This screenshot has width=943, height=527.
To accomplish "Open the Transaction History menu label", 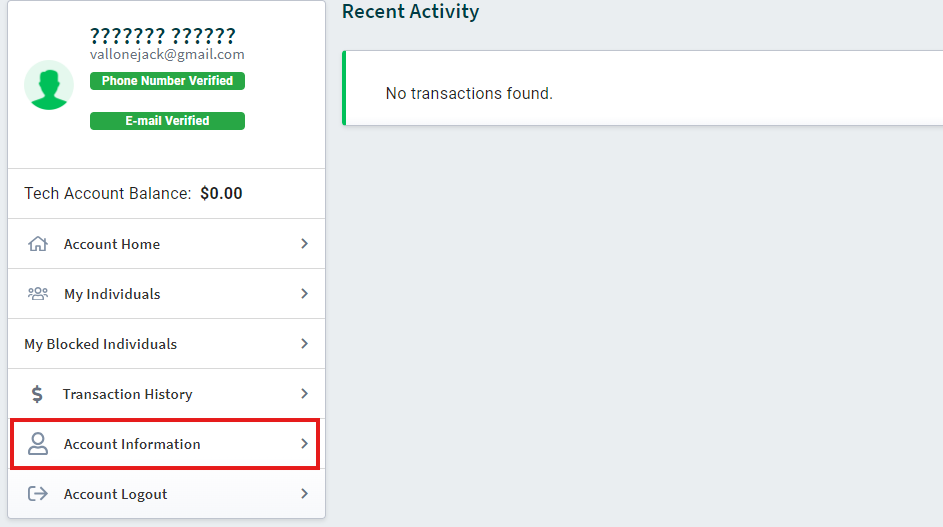I will point(127,394).
